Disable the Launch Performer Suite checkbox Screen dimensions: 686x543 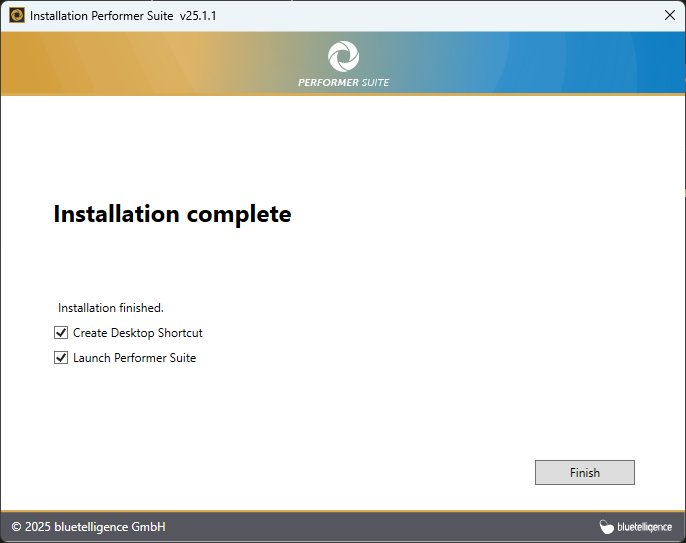click(x=61, y=358)
